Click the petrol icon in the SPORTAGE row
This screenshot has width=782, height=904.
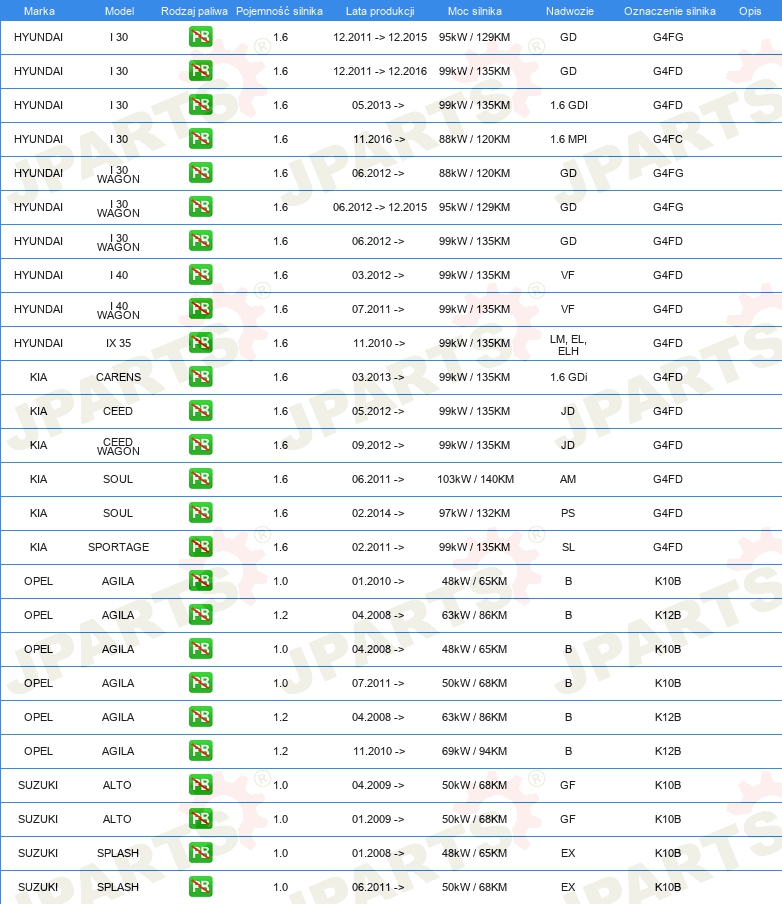(200, 547)
